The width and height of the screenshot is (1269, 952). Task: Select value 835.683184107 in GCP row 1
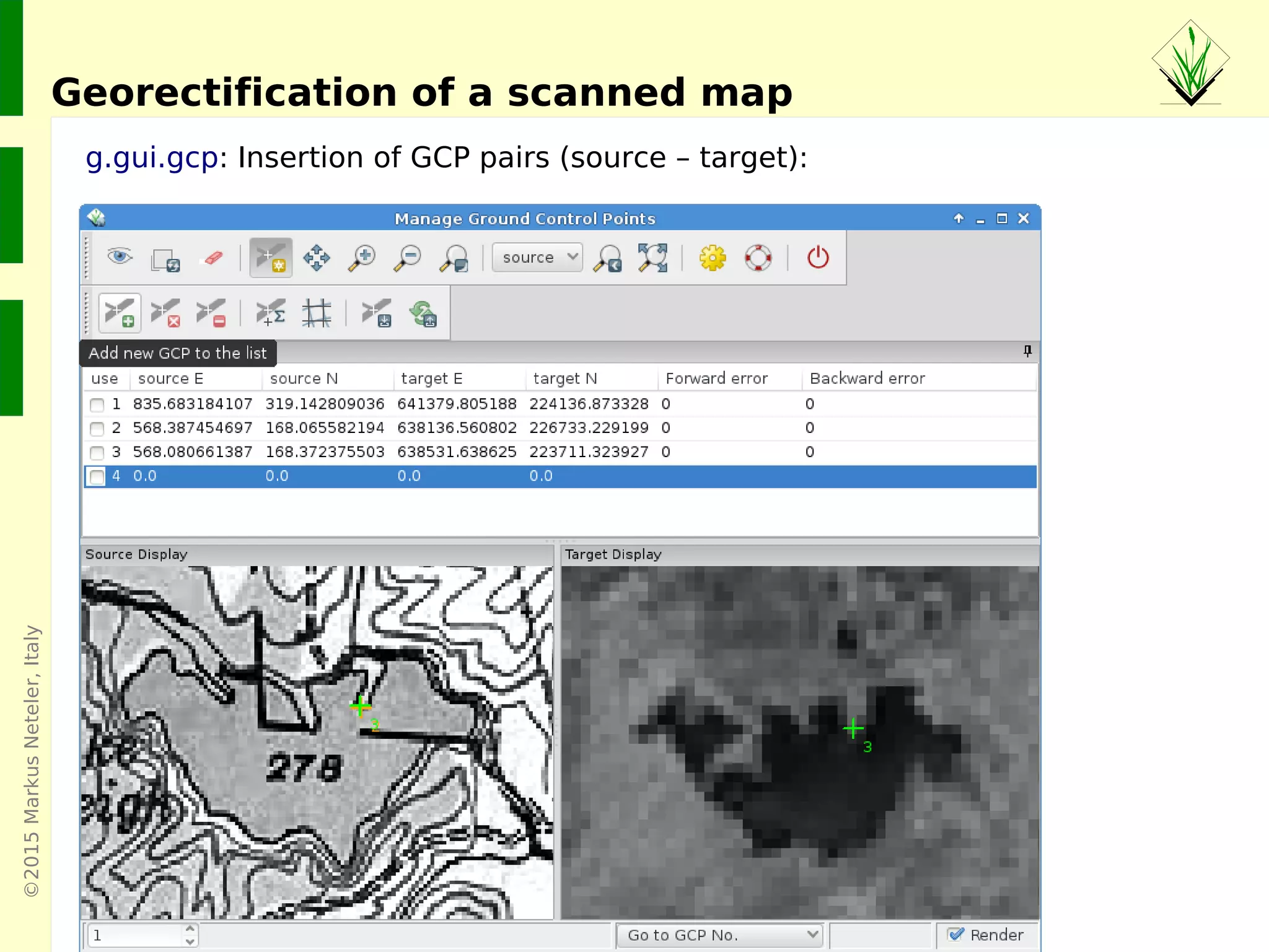tap(193, 404)
